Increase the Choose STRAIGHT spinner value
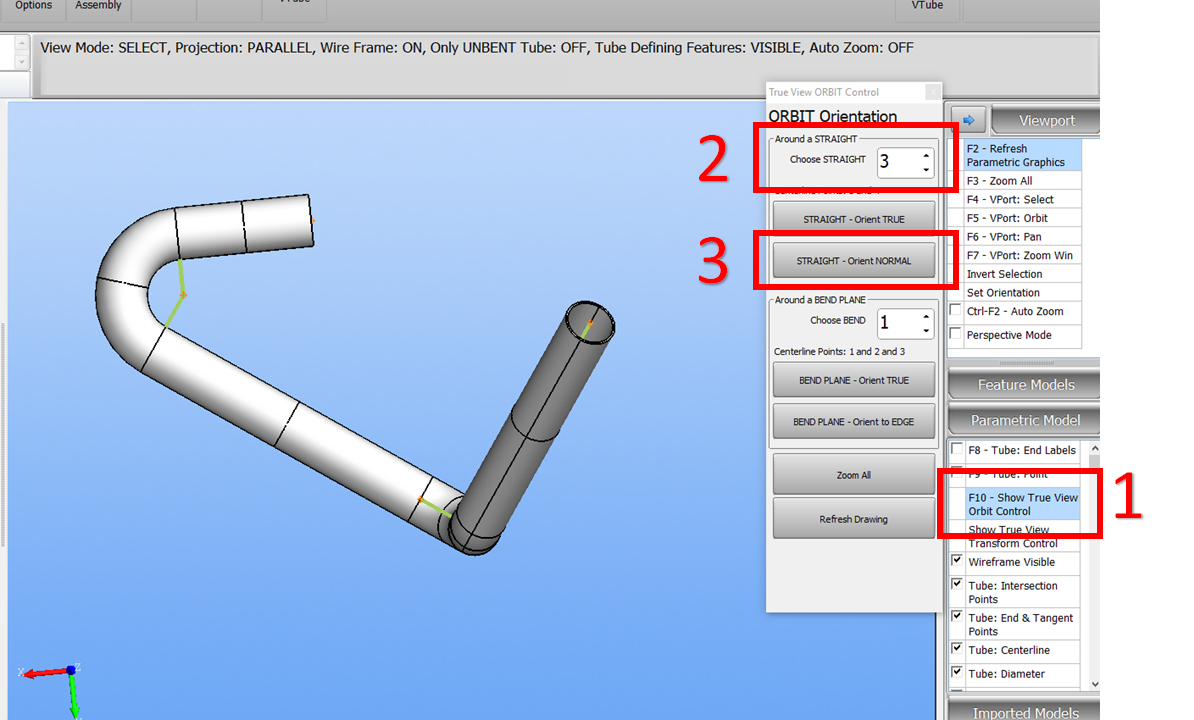This screenshot has width=1194, height=720. click(926, 156)
